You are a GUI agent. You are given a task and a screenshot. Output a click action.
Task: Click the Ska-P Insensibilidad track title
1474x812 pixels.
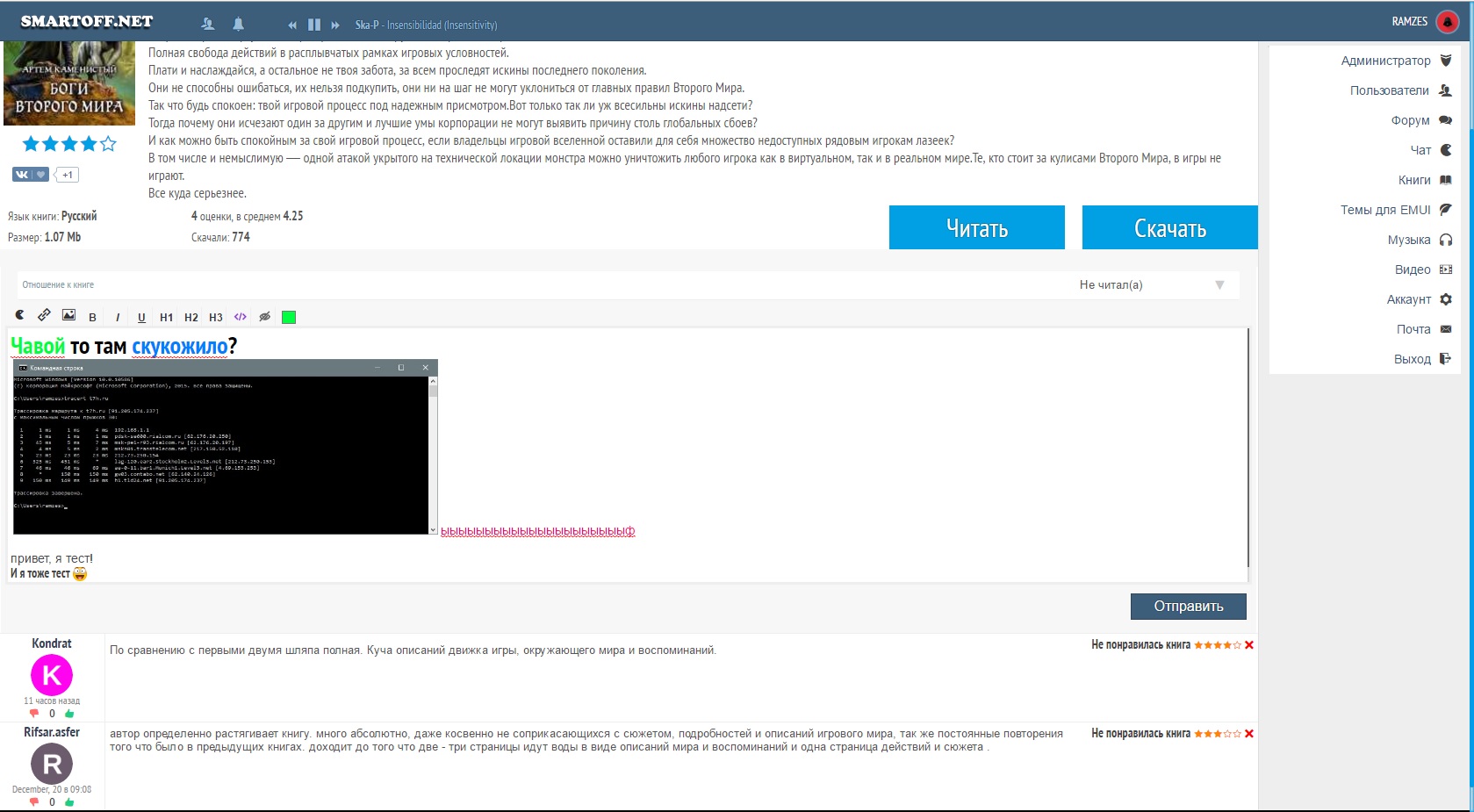[426, 25]
